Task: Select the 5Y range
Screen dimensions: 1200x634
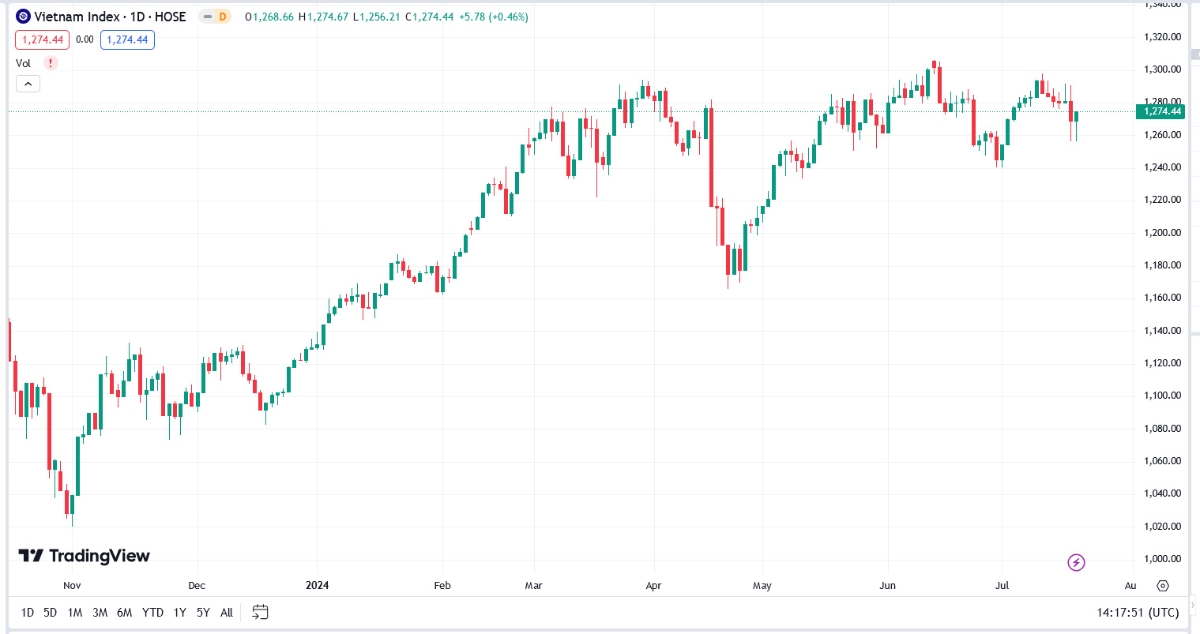Action: 203,612
